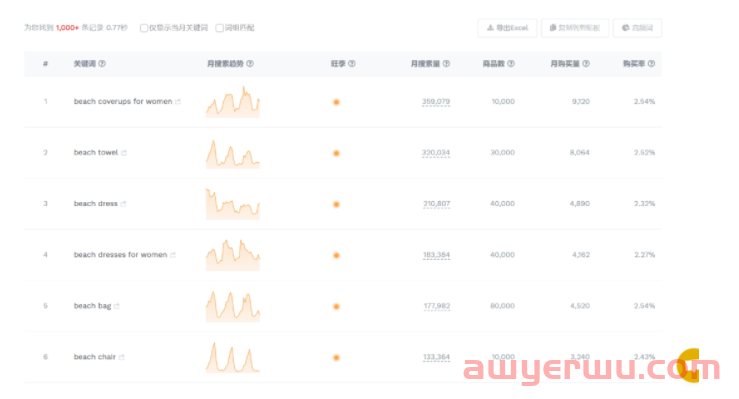This screenshot has width=739, height=399.
Task: Open external link icon for beach dress
Action: 123,204
